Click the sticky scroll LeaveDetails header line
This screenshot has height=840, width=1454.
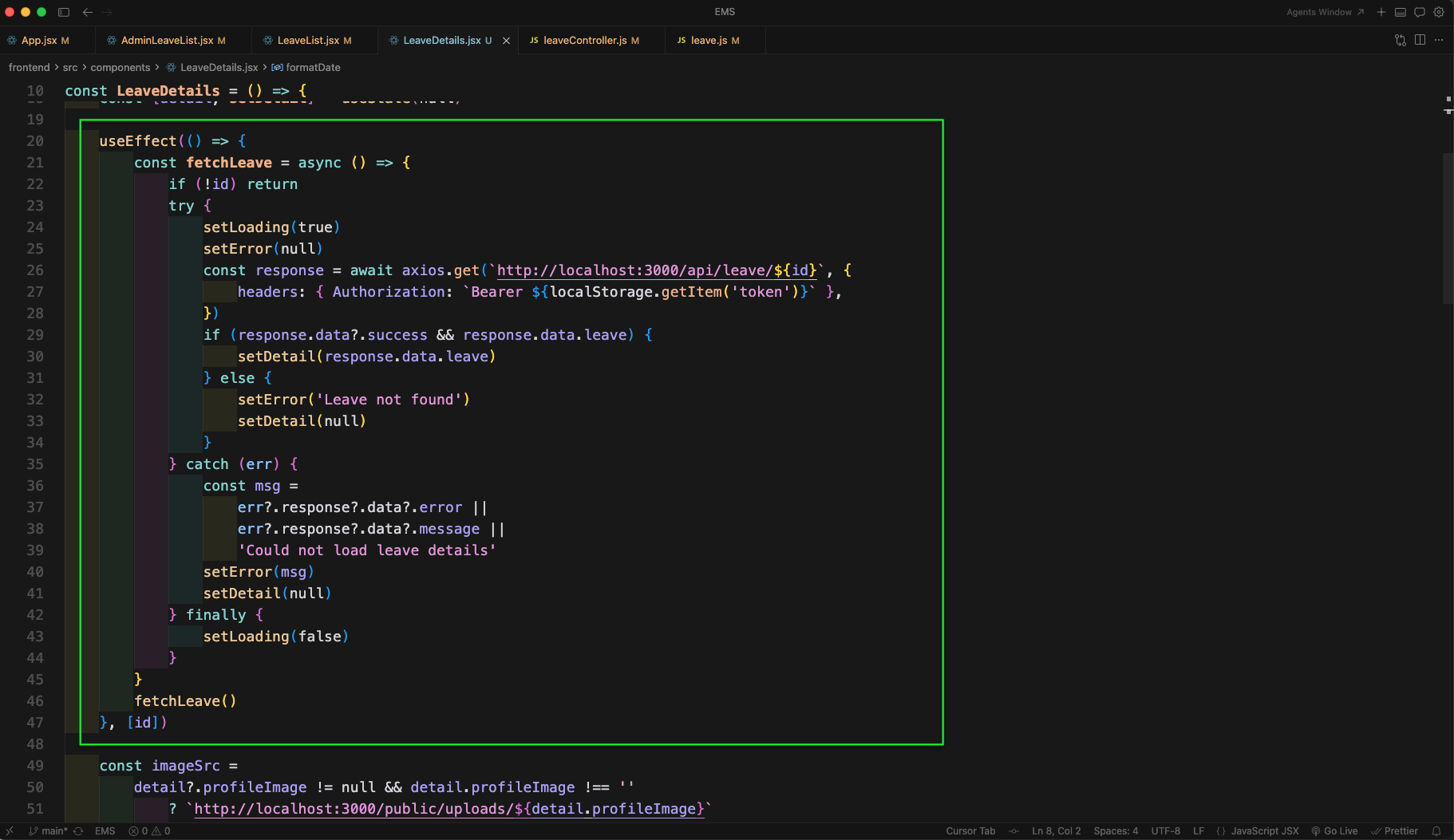(x=185, y=91)
